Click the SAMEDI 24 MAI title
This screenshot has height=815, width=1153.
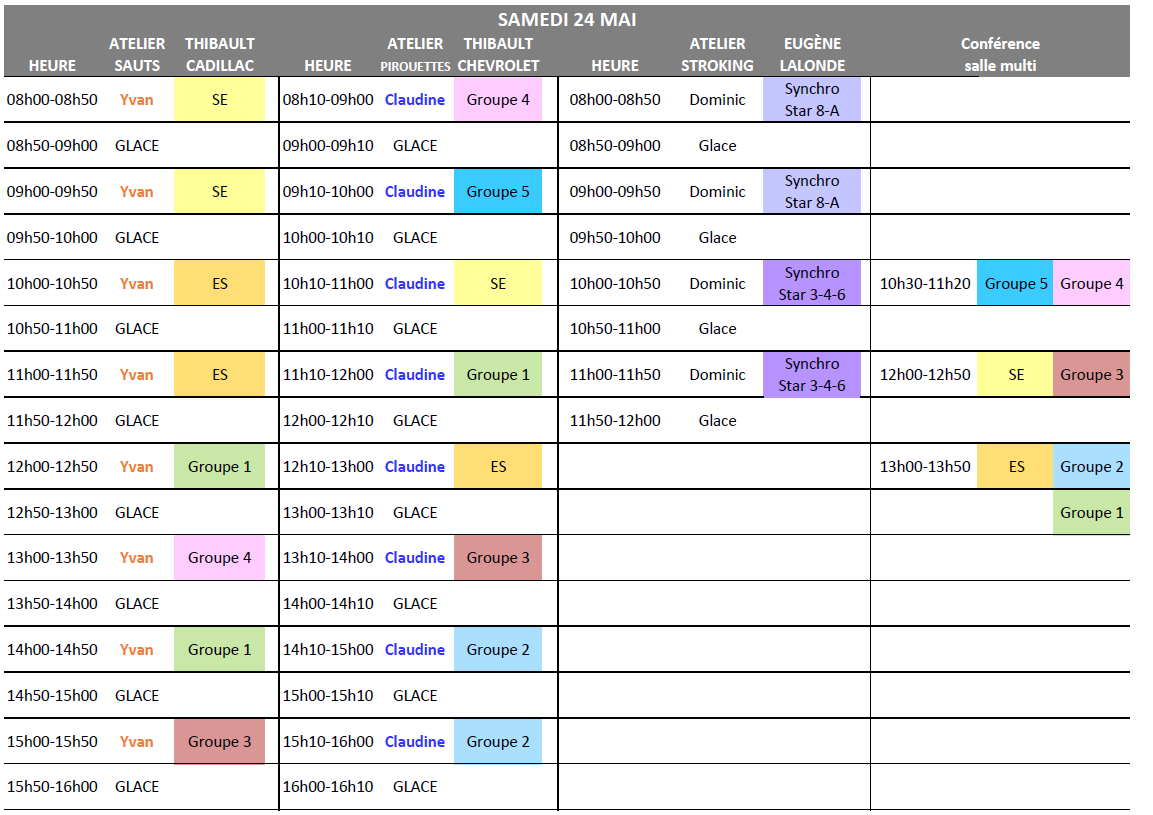click(566, 20)
